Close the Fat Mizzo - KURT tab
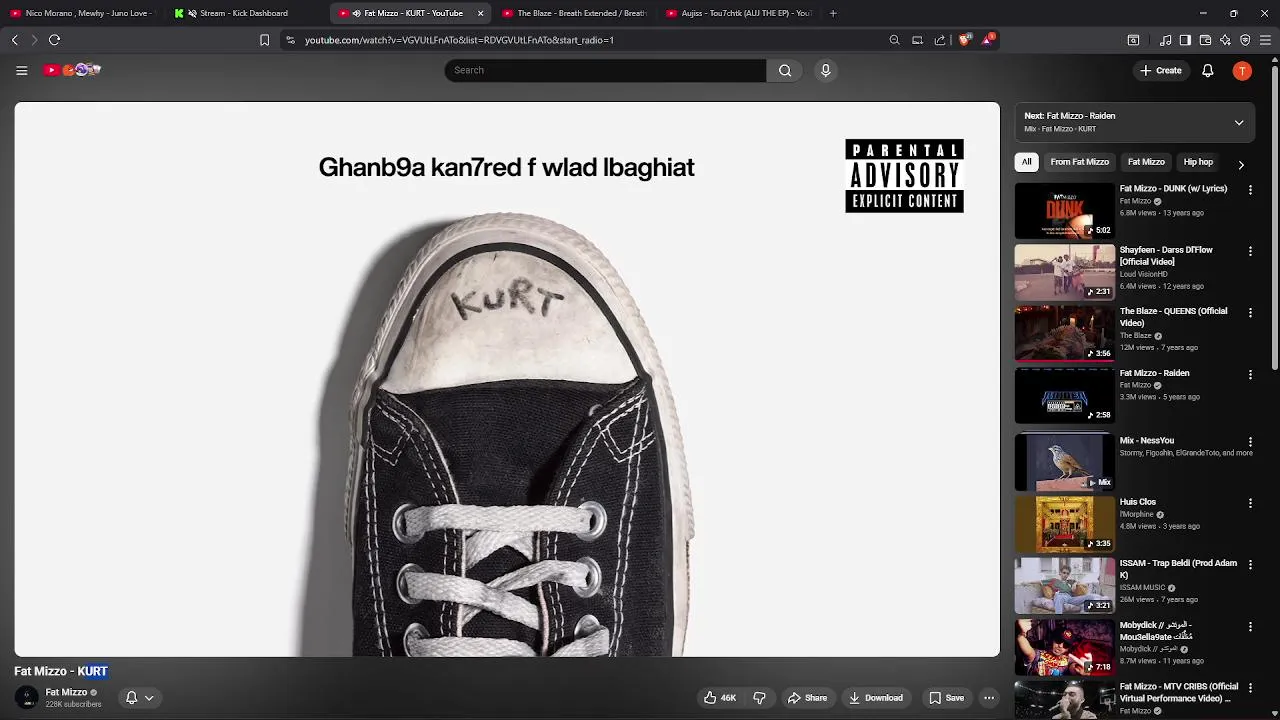The width and height of the screenshot is (1280, 720). click(480, 13)
